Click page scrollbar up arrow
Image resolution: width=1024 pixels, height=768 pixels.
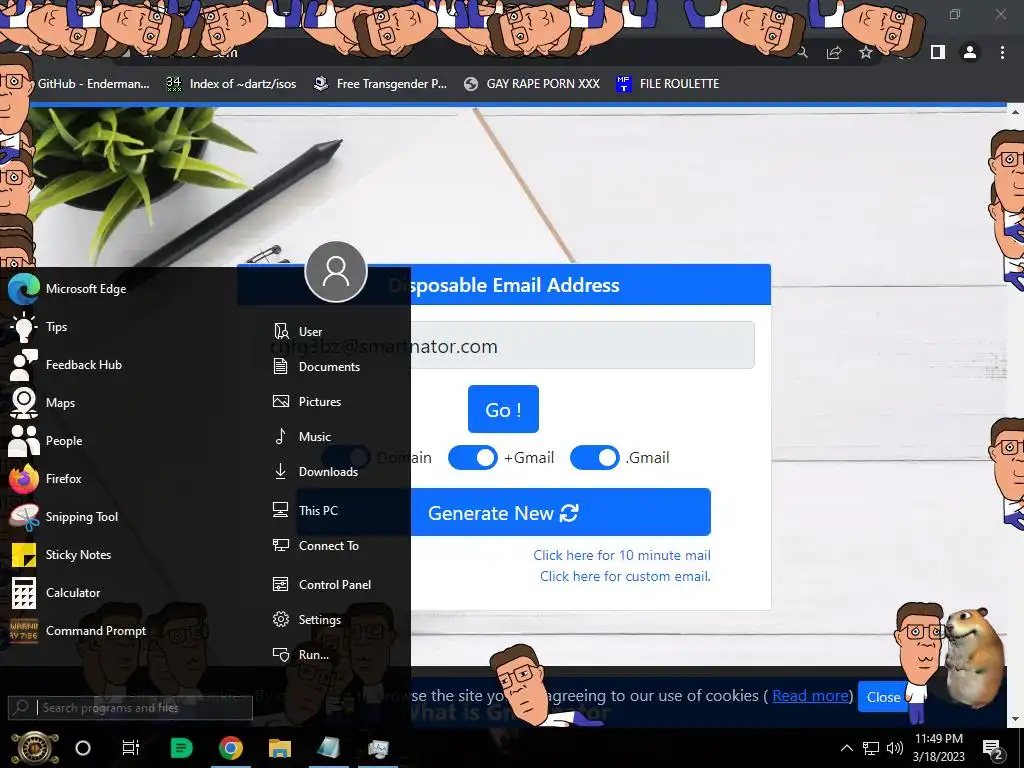[x=1016, y=112]
